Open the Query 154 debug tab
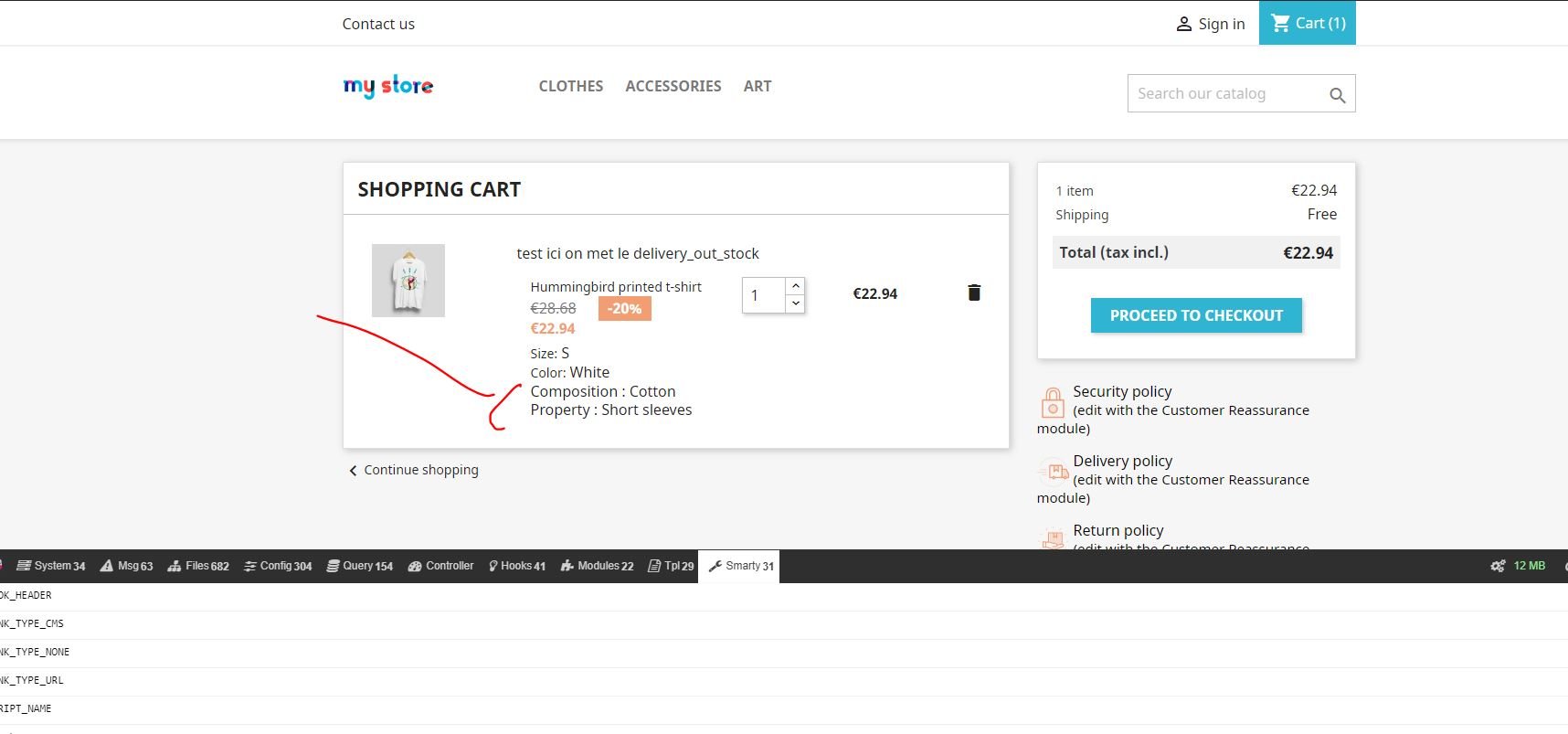 [x=360, y=566]
